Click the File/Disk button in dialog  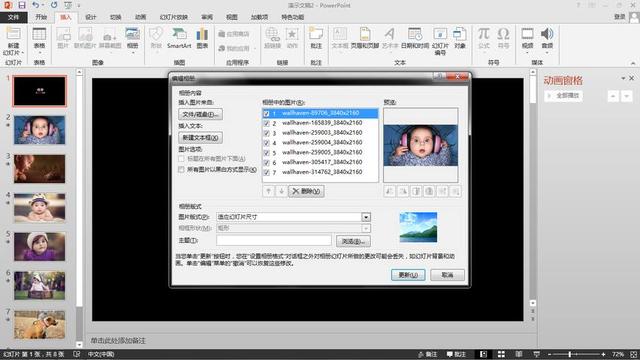tap(200, 114)
